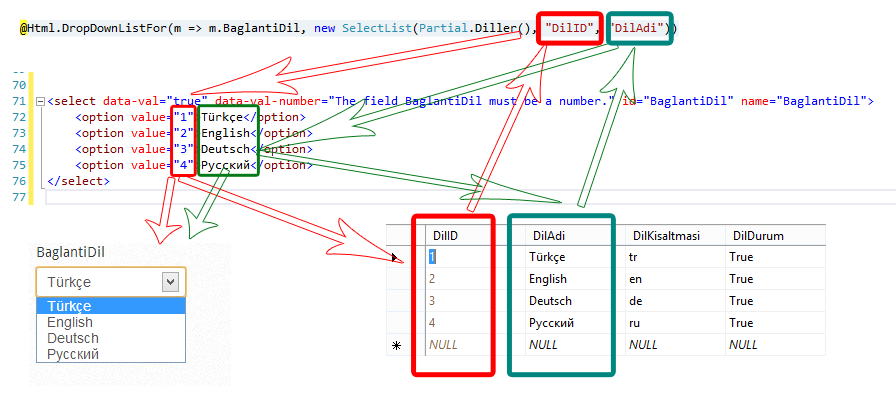Click the English cell in the table
The width and height of the screenshot is (896, 398).
click(x=575, y=279)
